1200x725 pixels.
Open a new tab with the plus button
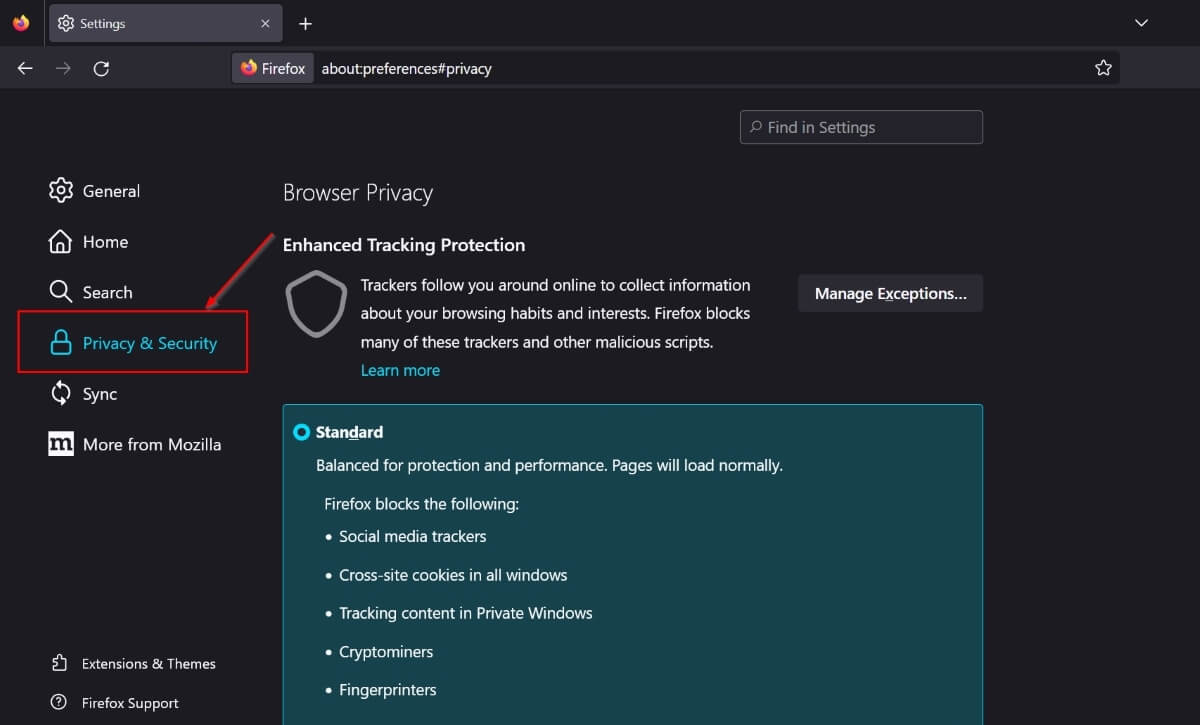click(306, 23)
